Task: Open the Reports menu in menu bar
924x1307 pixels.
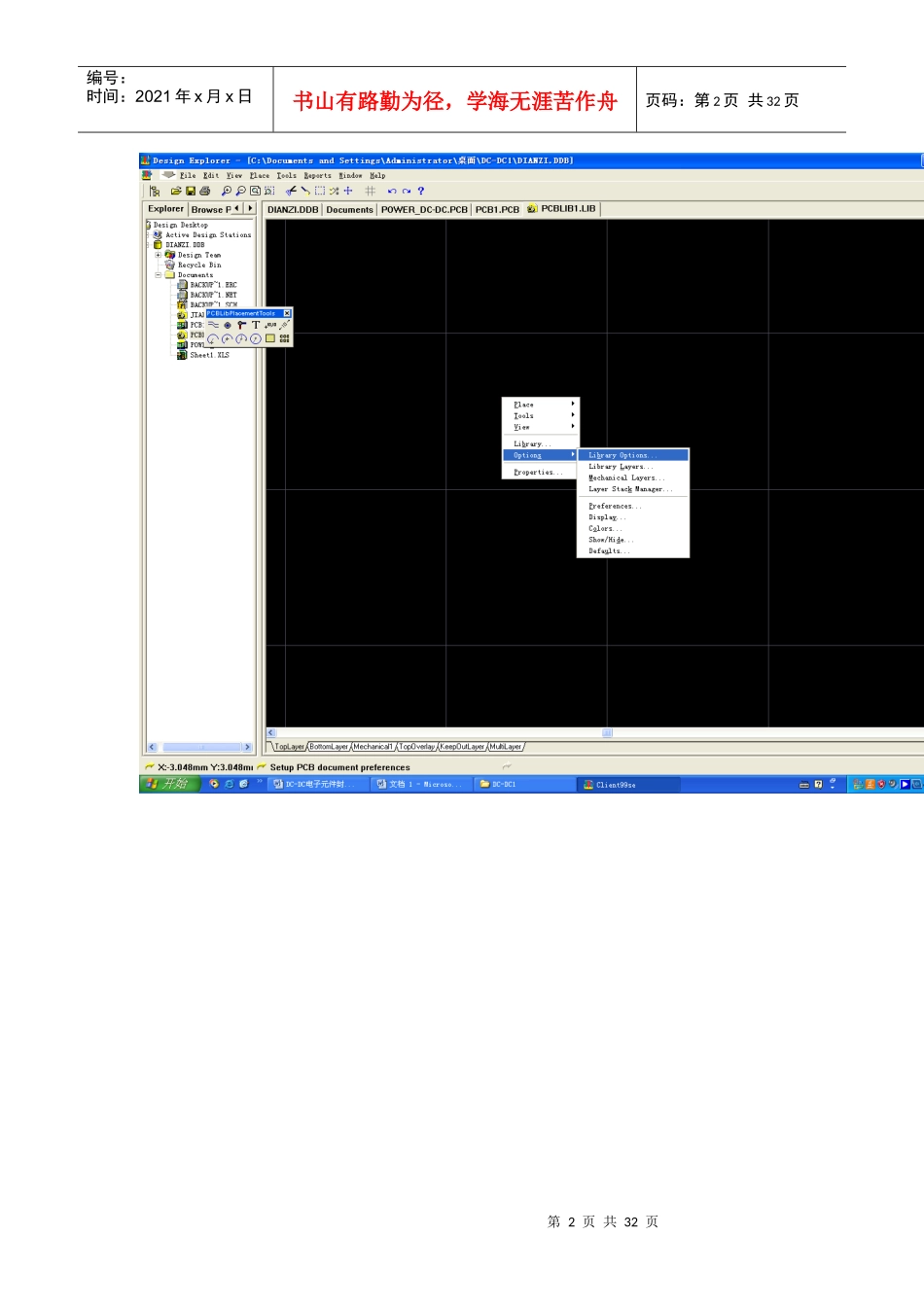Action: click(x=317, y=176)
